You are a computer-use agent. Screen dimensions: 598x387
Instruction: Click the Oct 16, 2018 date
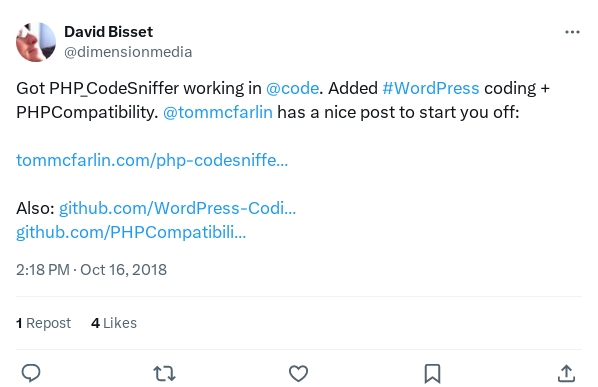[123, 270]
